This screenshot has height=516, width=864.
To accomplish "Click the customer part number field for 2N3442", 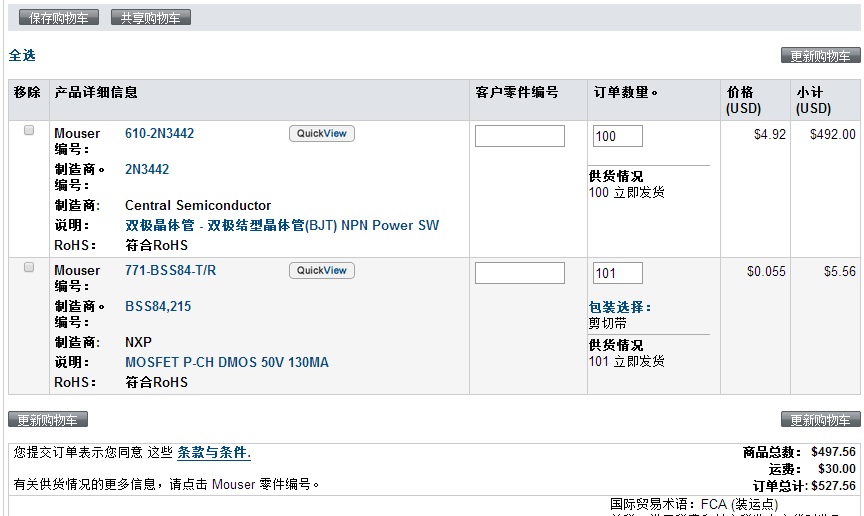I will [519, 136].
